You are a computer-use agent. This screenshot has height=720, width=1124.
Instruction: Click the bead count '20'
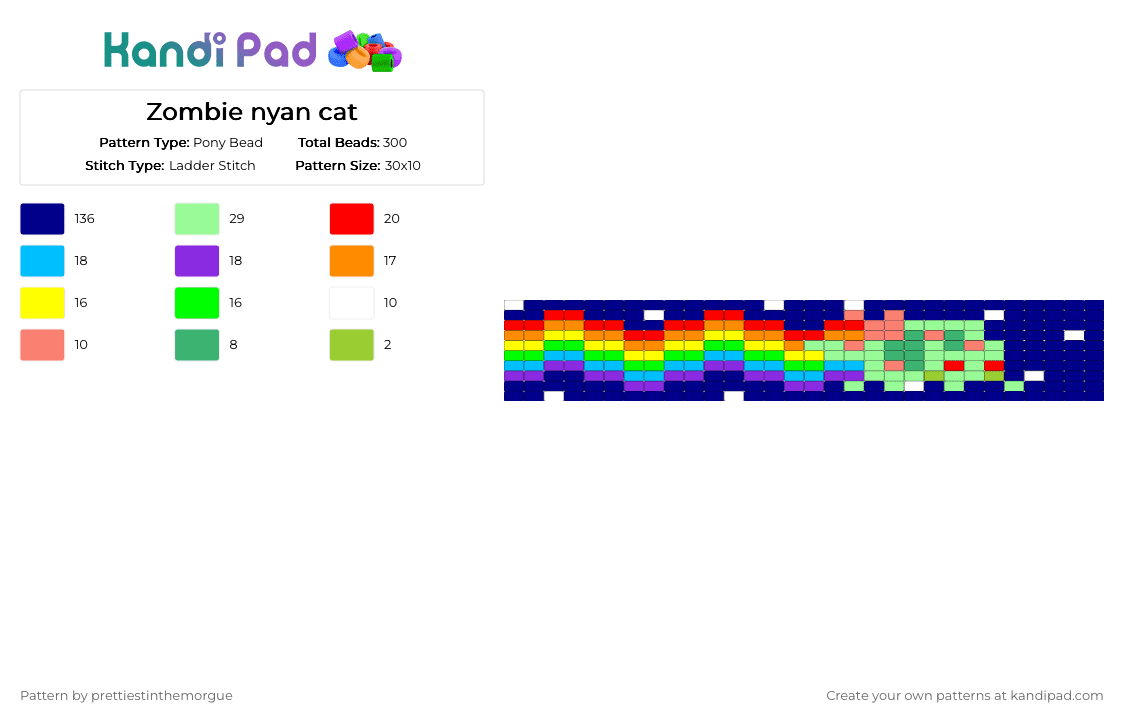(391, 219)
